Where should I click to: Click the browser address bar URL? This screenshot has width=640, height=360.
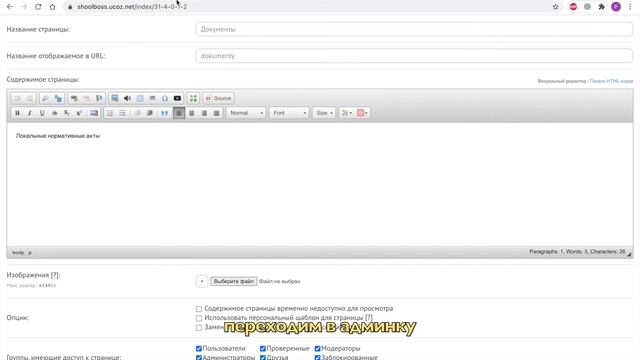pyautogui.click(x=132, y=7)
